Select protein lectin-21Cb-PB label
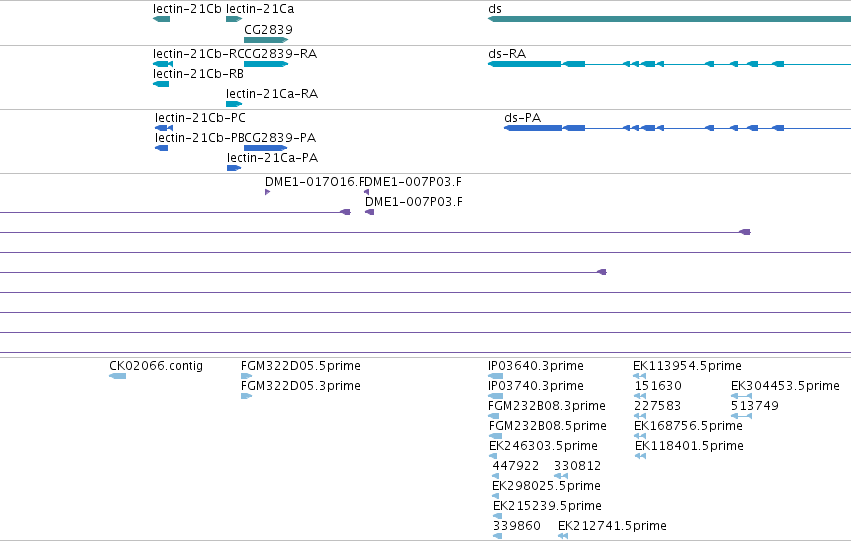Image resolution: width=851 pixels, height=541 pixels. [199, 138]
